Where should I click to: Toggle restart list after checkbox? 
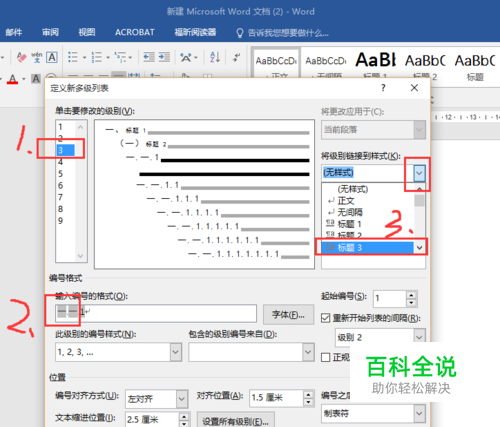325,318
